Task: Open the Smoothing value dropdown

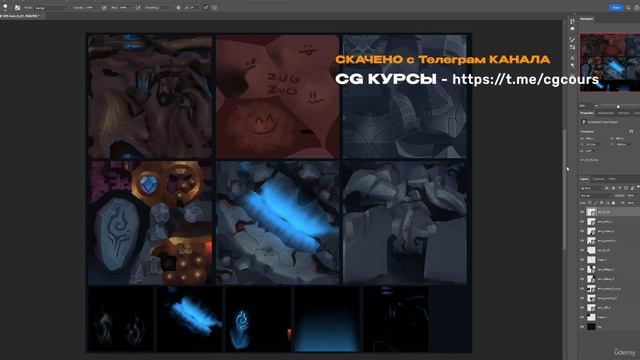Action: pos(165,8)
